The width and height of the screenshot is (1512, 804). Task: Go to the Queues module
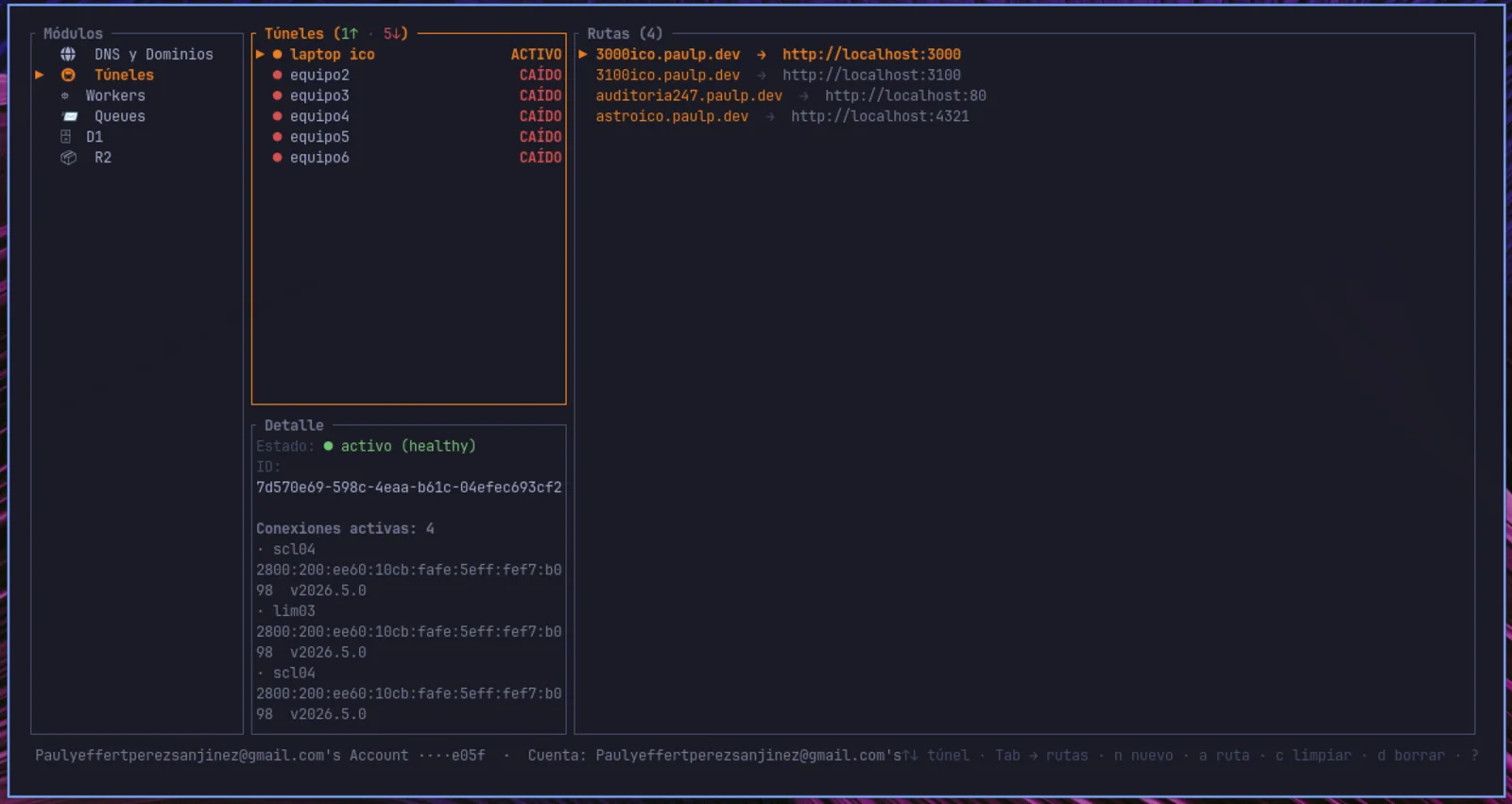tap(120, 117)
